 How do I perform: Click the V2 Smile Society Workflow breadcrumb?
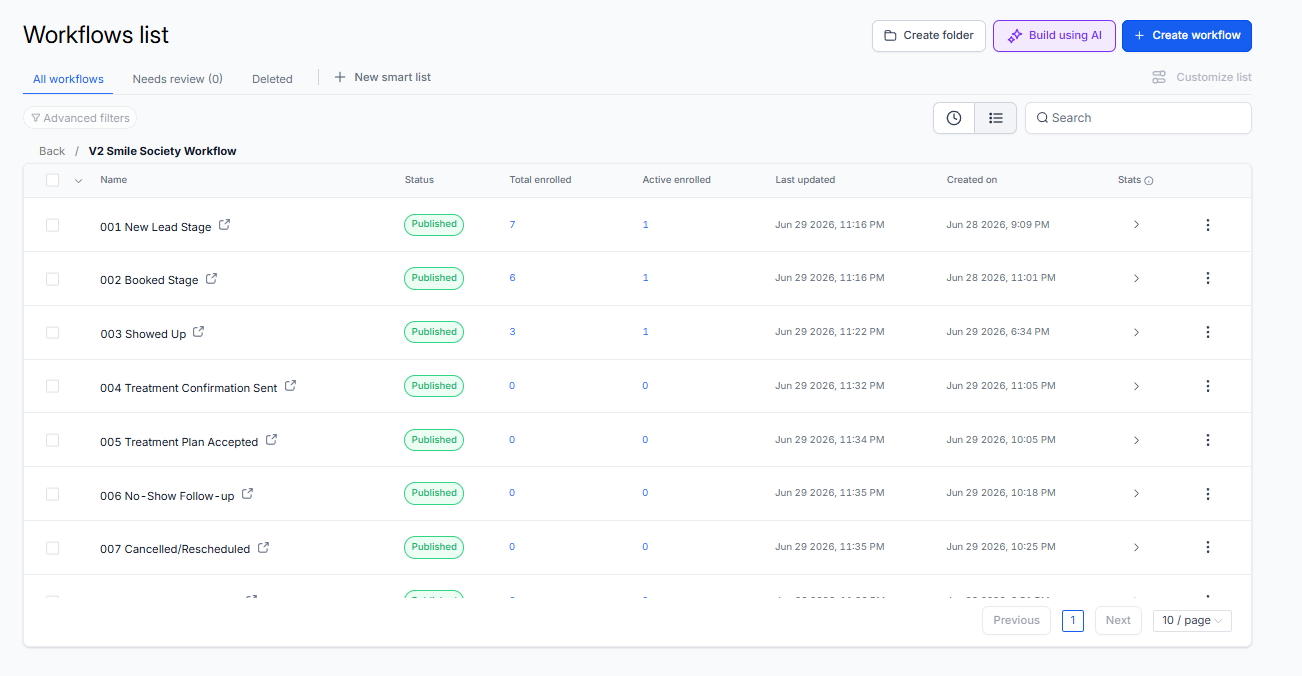pos(162,151)
